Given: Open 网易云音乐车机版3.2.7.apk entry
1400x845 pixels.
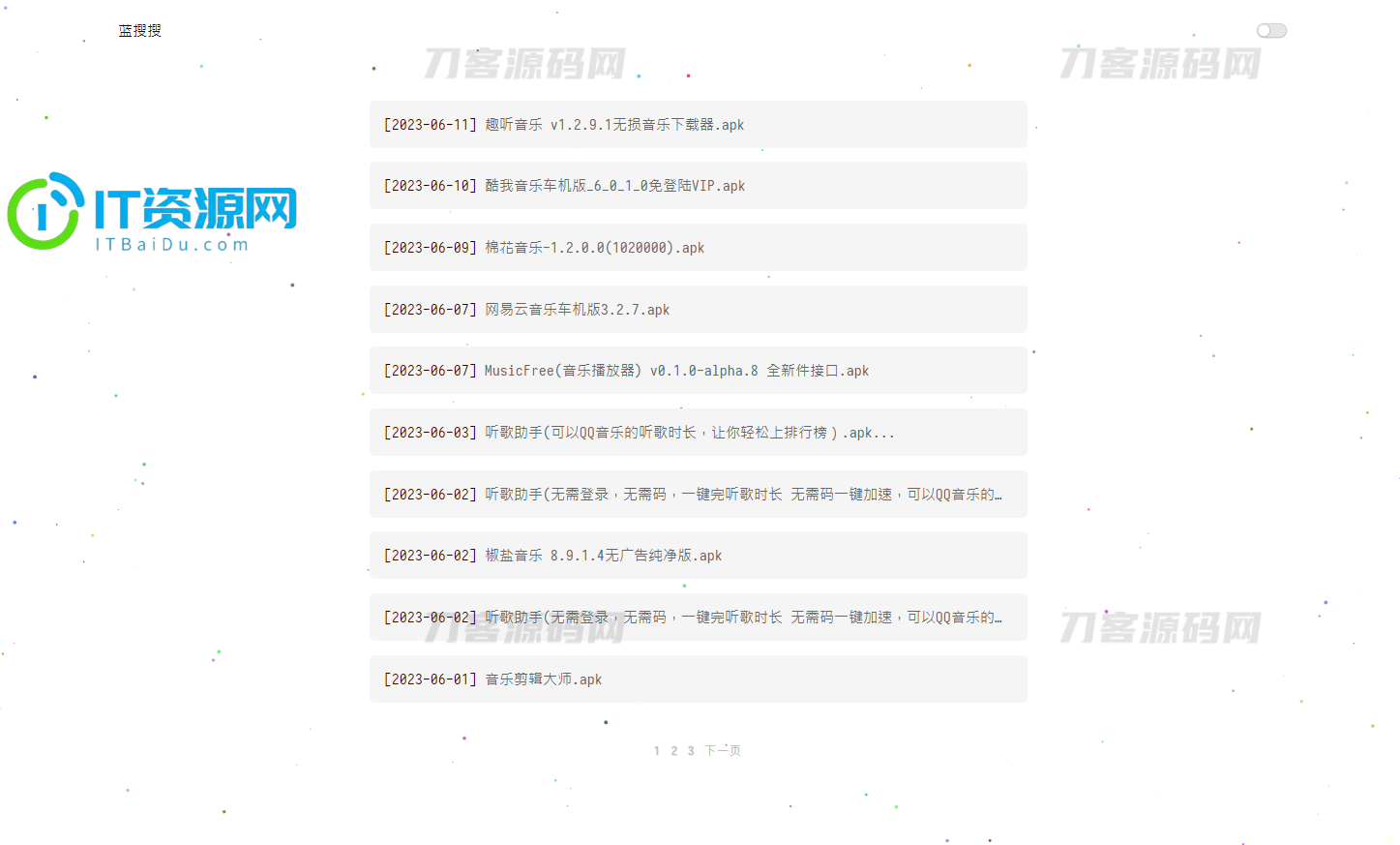Looking at the screenshot, I should click(x=699, y=310).
